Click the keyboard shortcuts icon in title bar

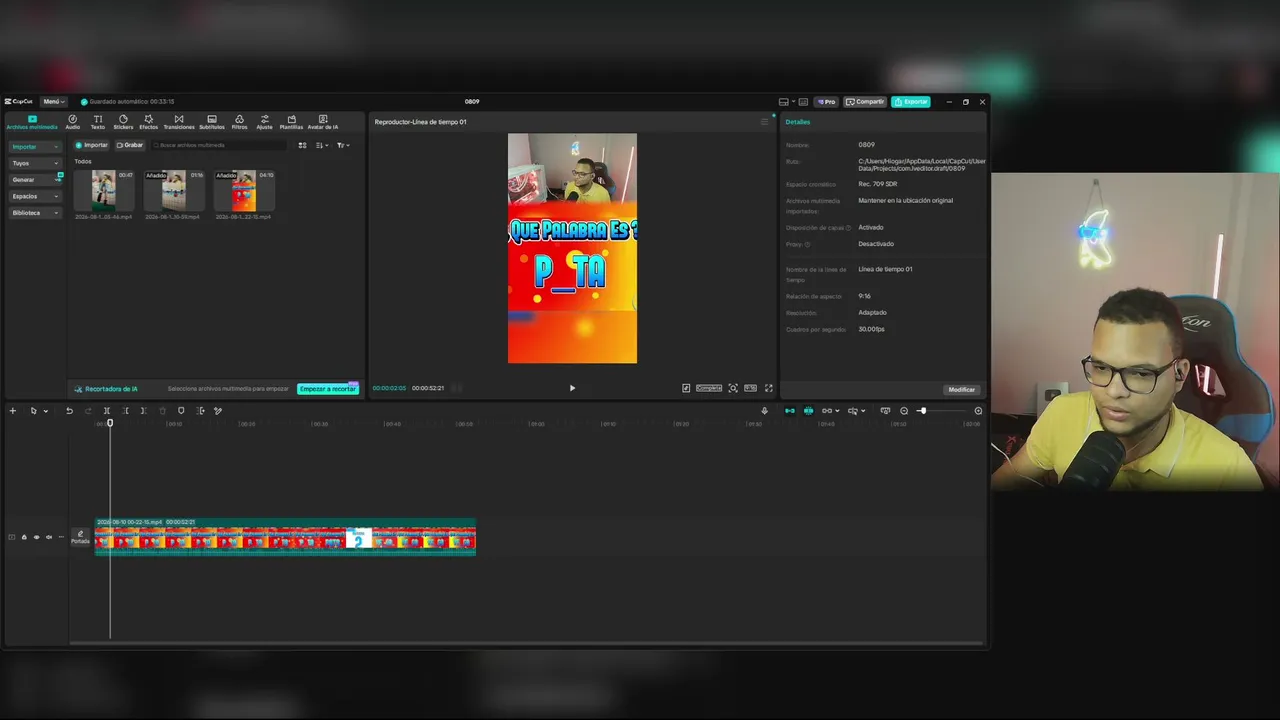803,101
